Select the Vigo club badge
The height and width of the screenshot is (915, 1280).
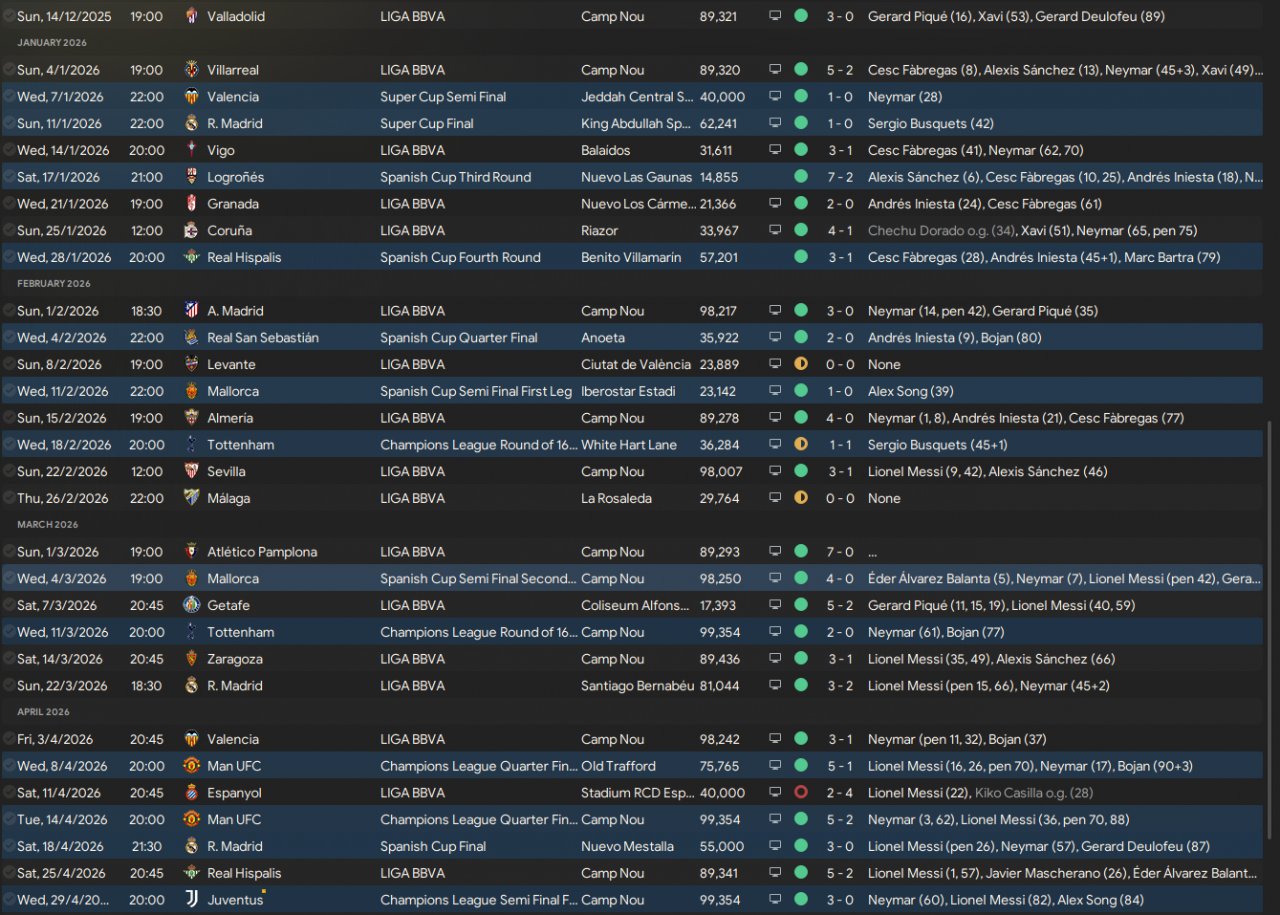pyautogui.click(x=192, y=150)
